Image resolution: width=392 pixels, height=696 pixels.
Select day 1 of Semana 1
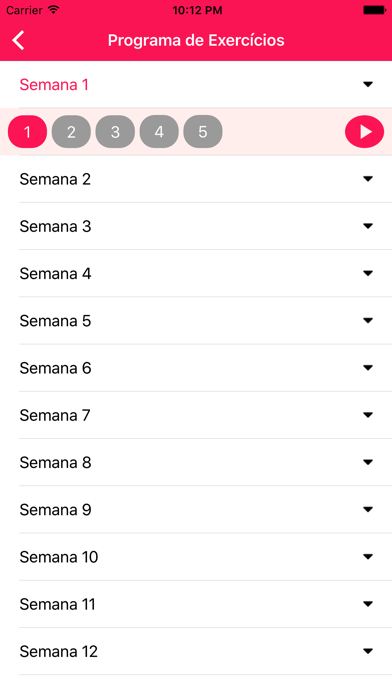28,131
